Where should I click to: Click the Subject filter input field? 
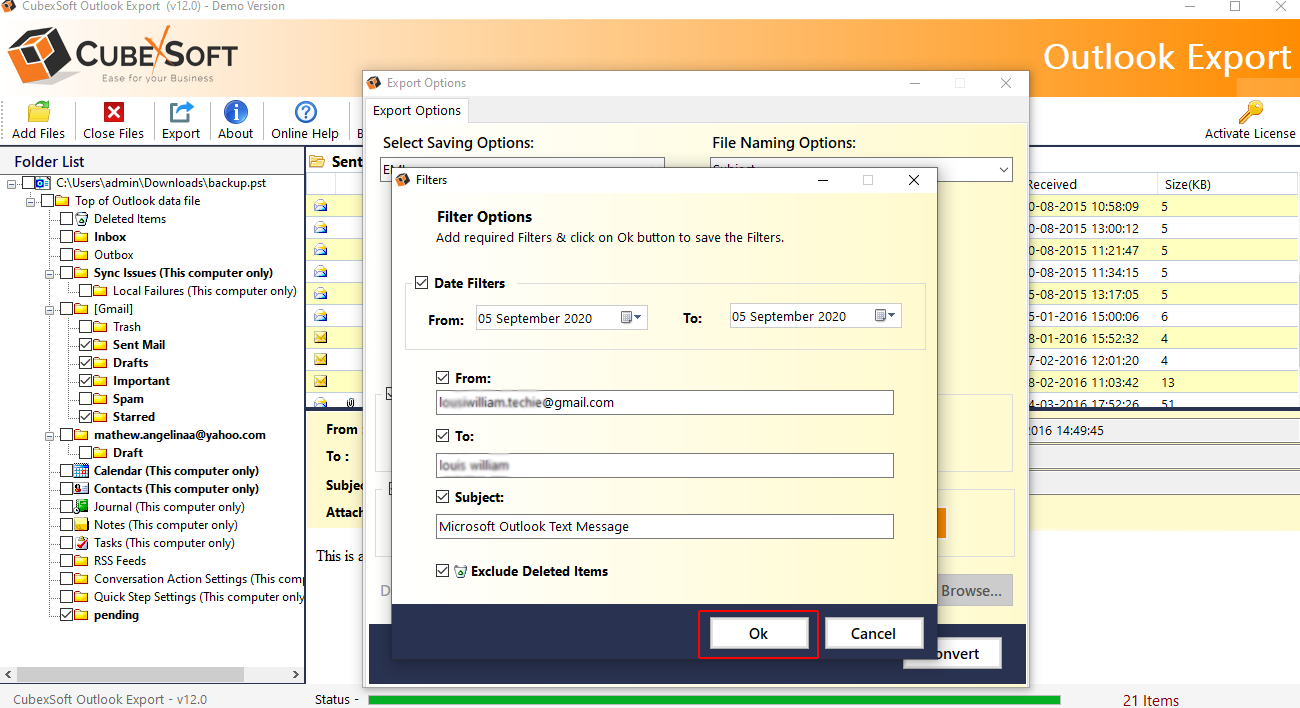click(665, 527)
